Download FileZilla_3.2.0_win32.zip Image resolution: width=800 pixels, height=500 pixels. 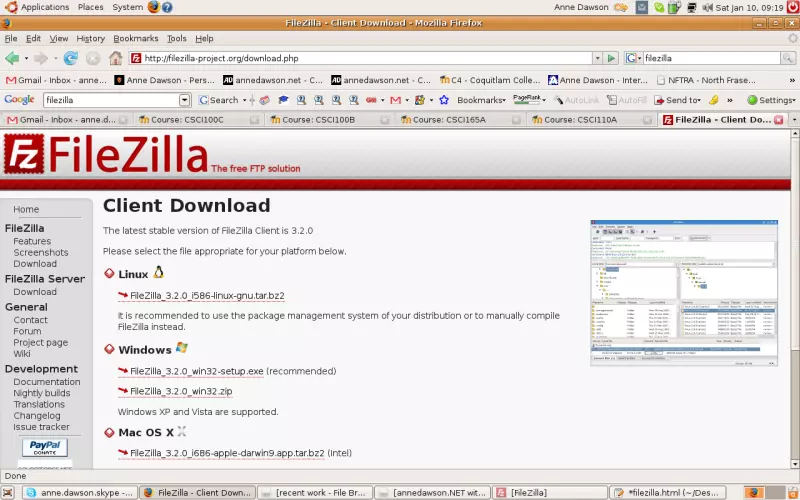tap(181, 391)
